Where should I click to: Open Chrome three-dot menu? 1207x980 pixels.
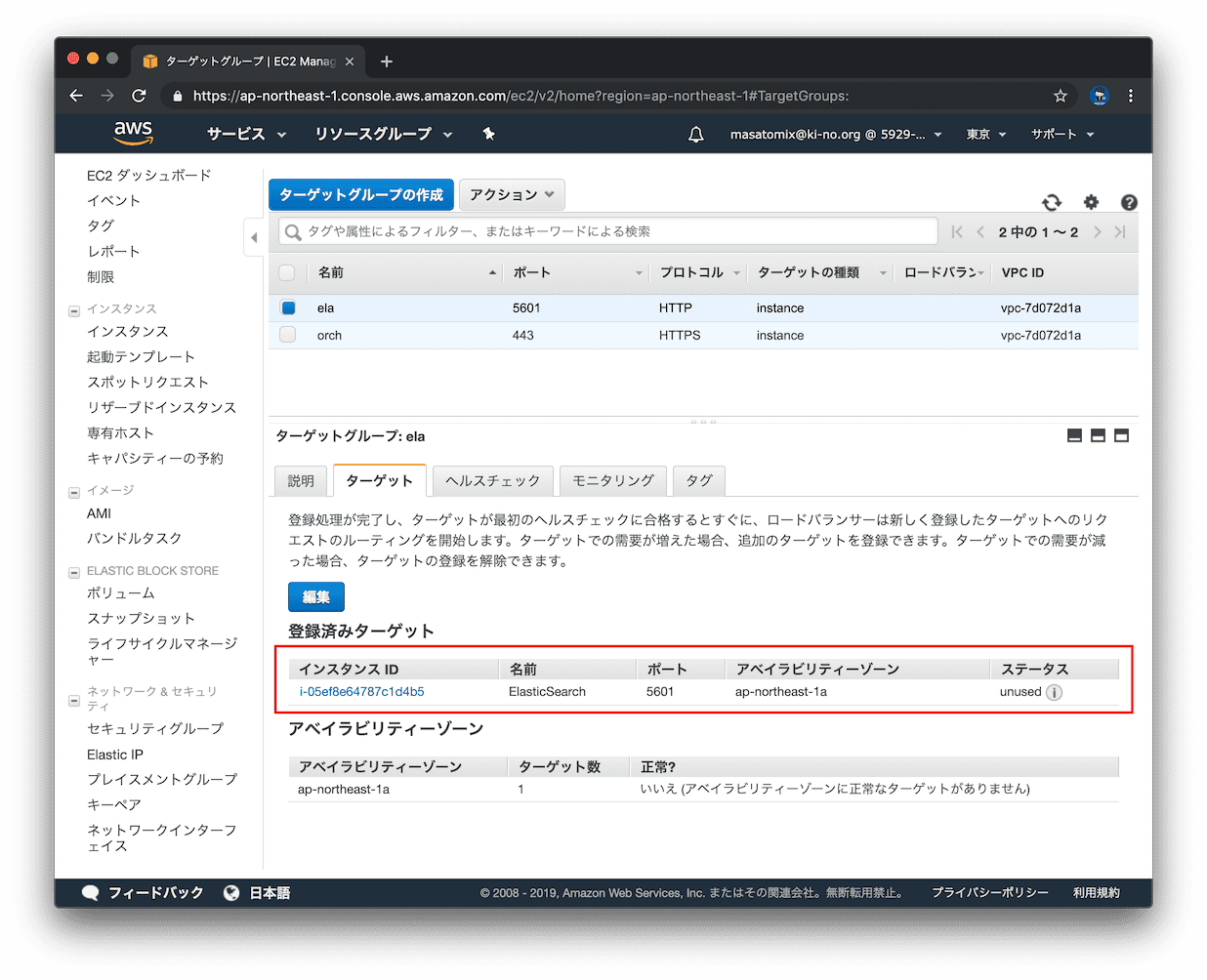point(1131,96)
